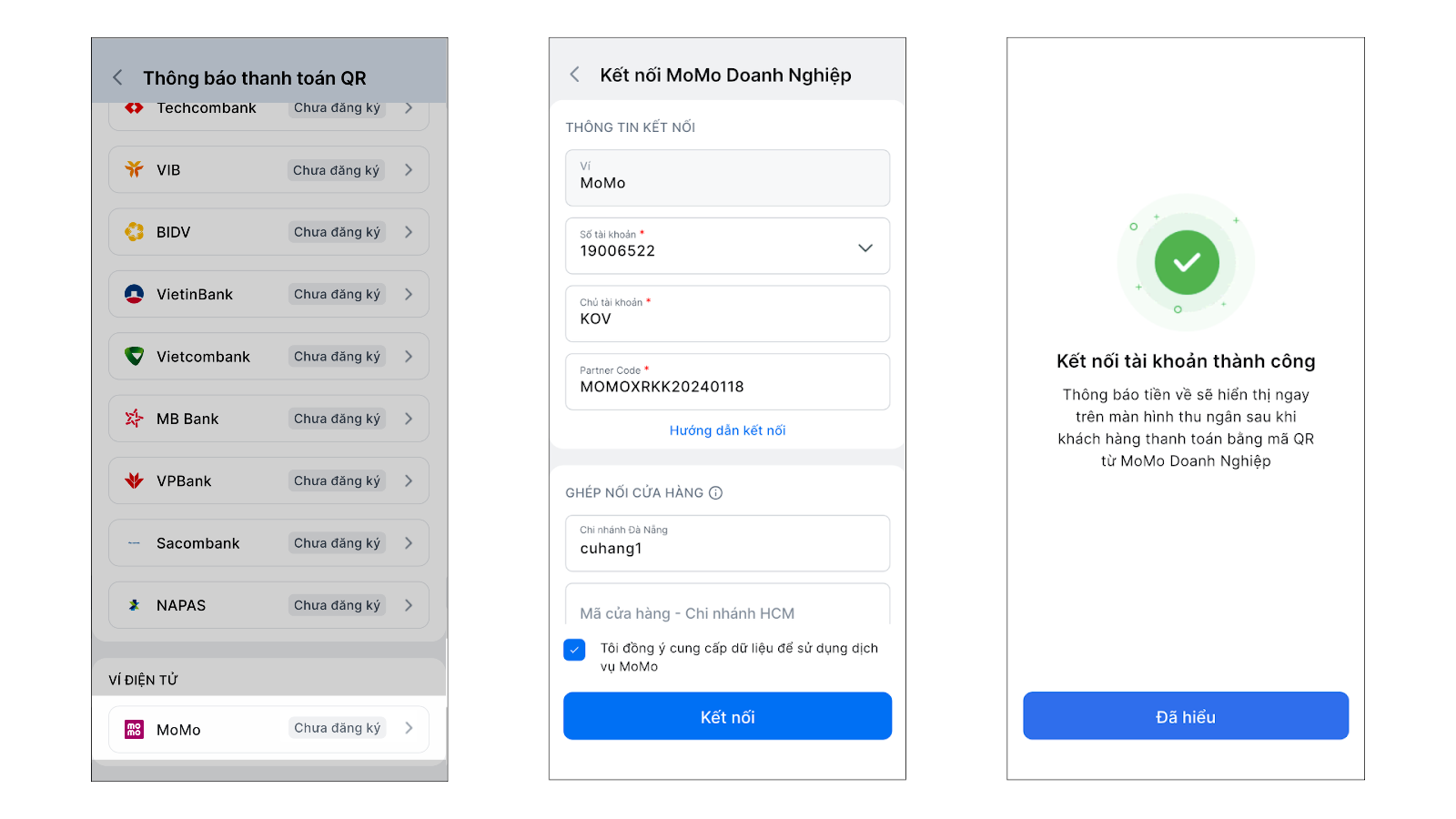The height and width of the screenshot is (819, 1456).
Task: Click the VietinBank logo icon
Action: point(134,294)
